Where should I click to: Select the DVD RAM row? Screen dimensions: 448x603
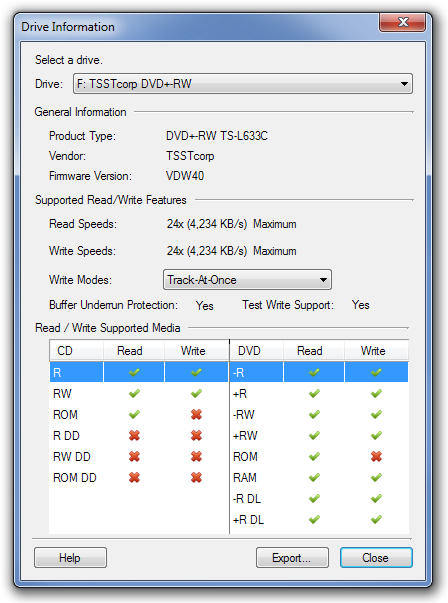(319, 478)
